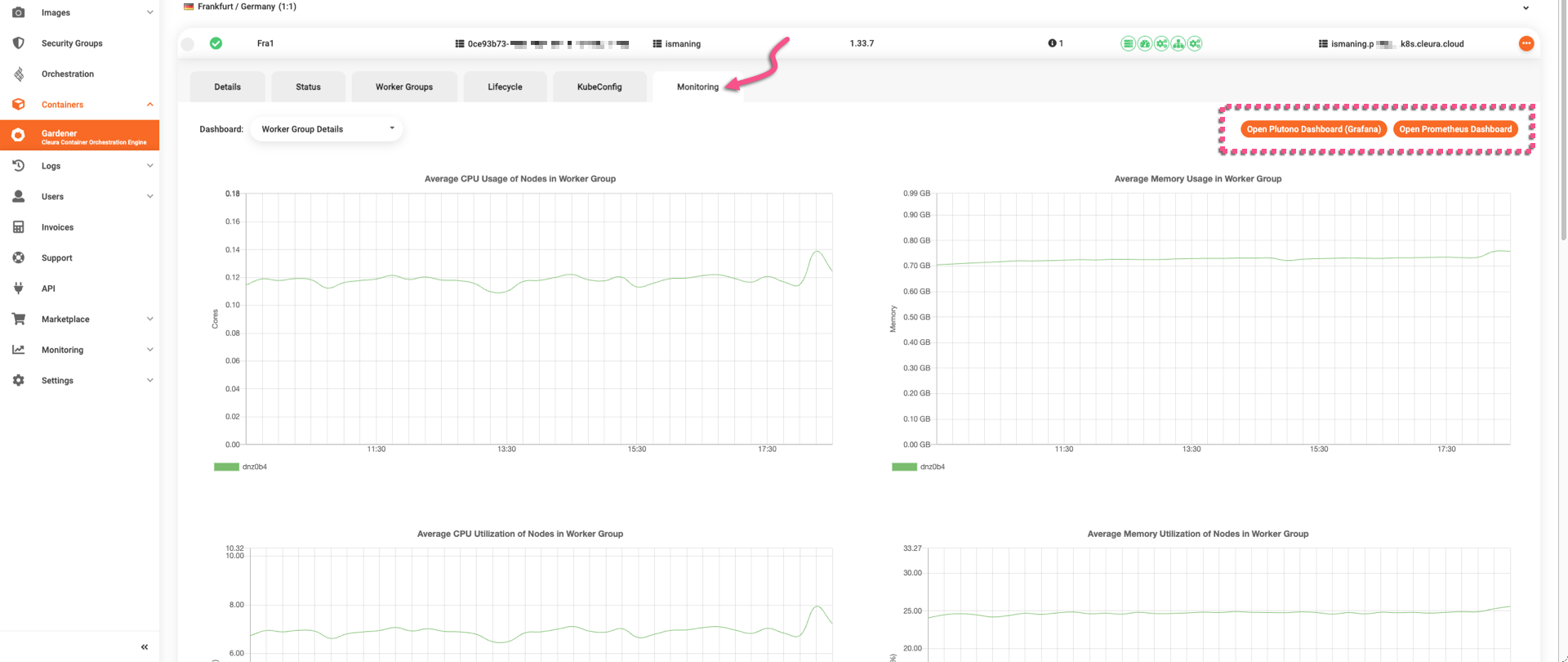Click the Settings gear icon

tap(18, 380)
